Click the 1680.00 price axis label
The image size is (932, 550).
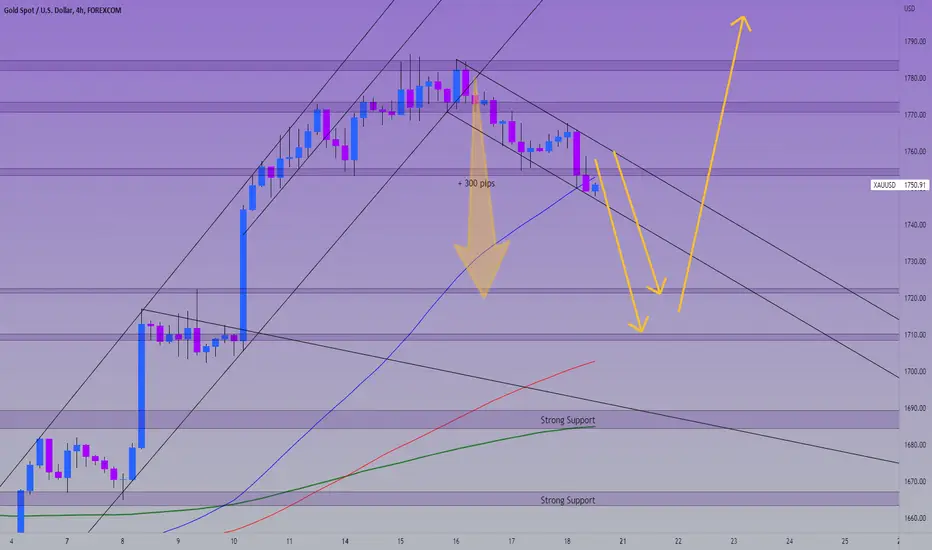pyautogui.click(x=915, y=445)
